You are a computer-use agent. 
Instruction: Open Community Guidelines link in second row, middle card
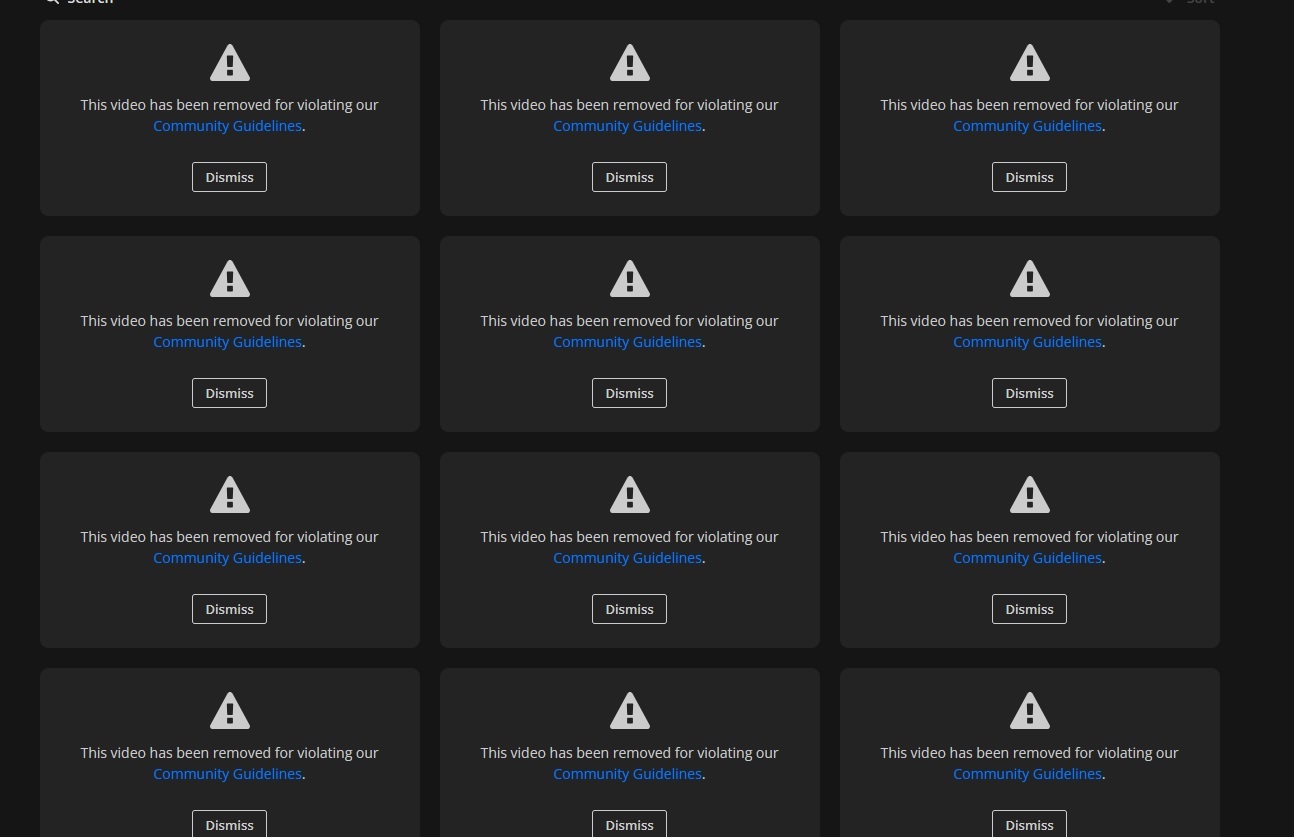point(627,342)
